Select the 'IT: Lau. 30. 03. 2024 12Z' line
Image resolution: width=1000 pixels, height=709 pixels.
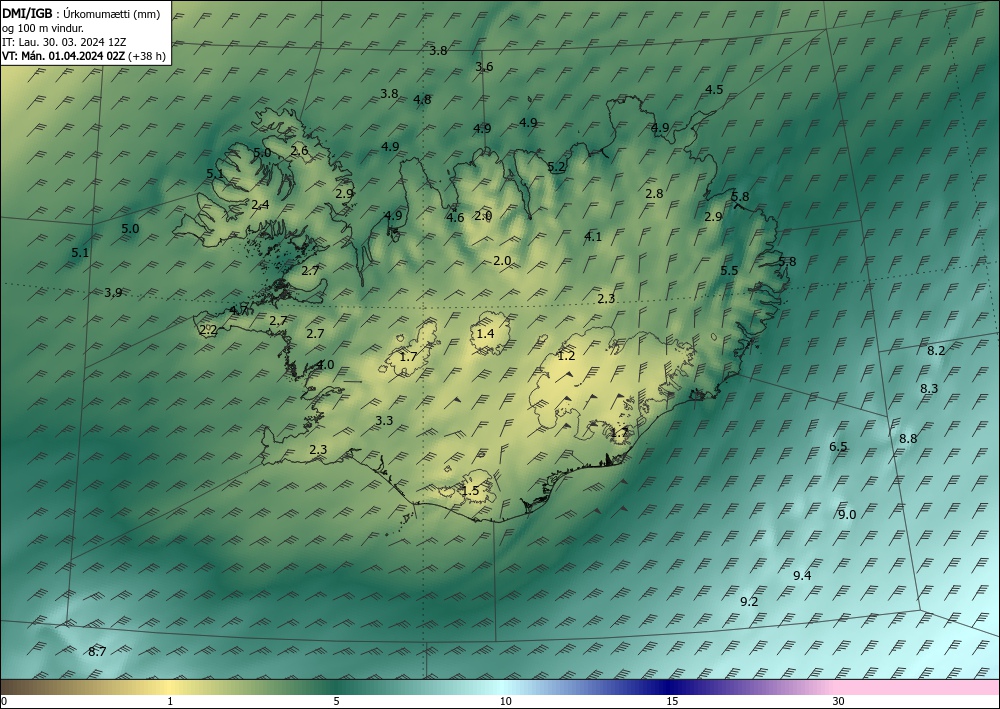pos(64,42)
